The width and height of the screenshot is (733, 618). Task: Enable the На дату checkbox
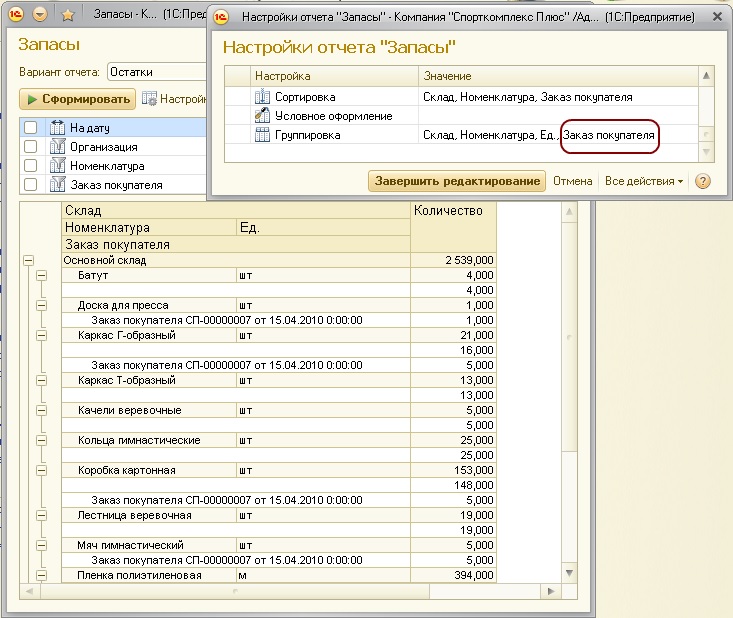[x=30, y=128]
